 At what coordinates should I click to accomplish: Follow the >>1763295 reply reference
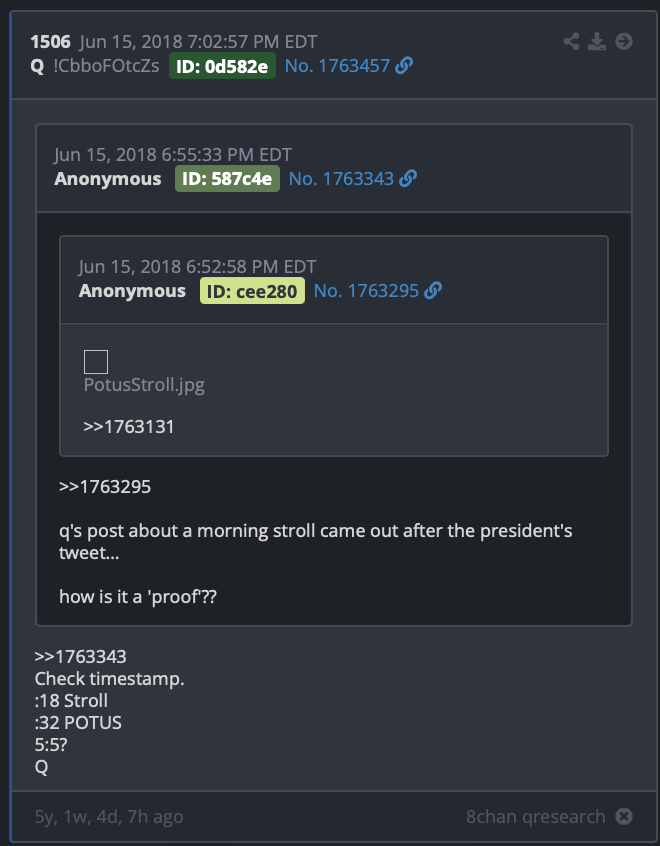[x=105, y=487]
